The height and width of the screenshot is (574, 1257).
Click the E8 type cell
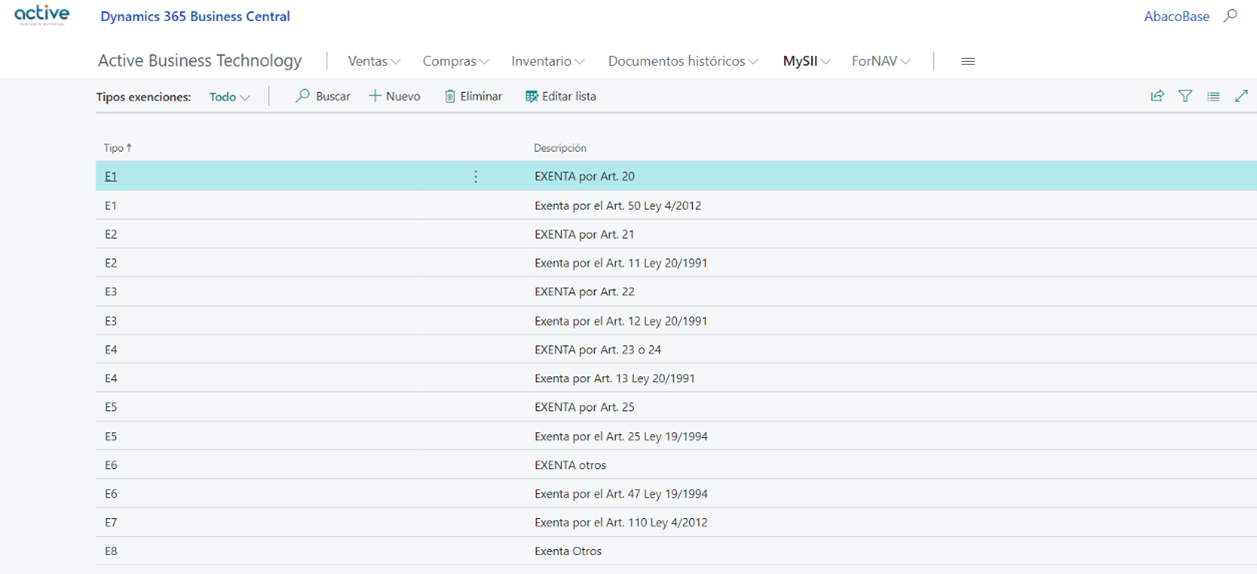pos(111,551)
